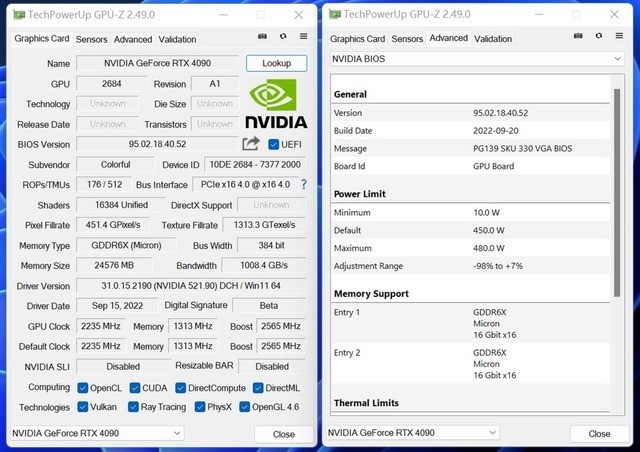Switch to Graphics Card tab in left window
640x452 pixels.
click(42, 38)
